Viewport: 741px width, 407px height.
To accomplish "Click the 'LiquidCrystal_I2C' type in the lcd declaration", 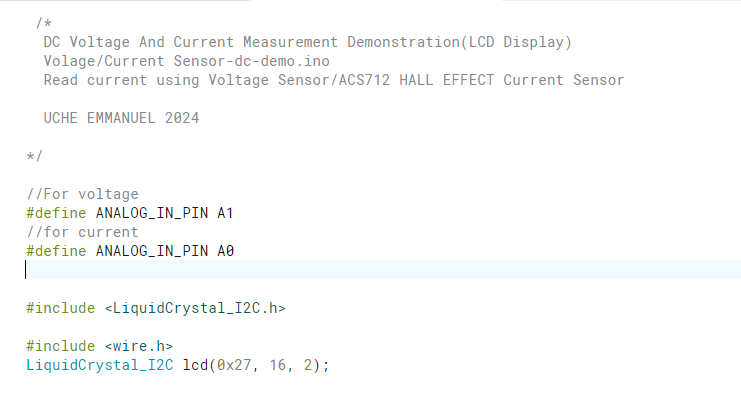I will pos(100,365).
